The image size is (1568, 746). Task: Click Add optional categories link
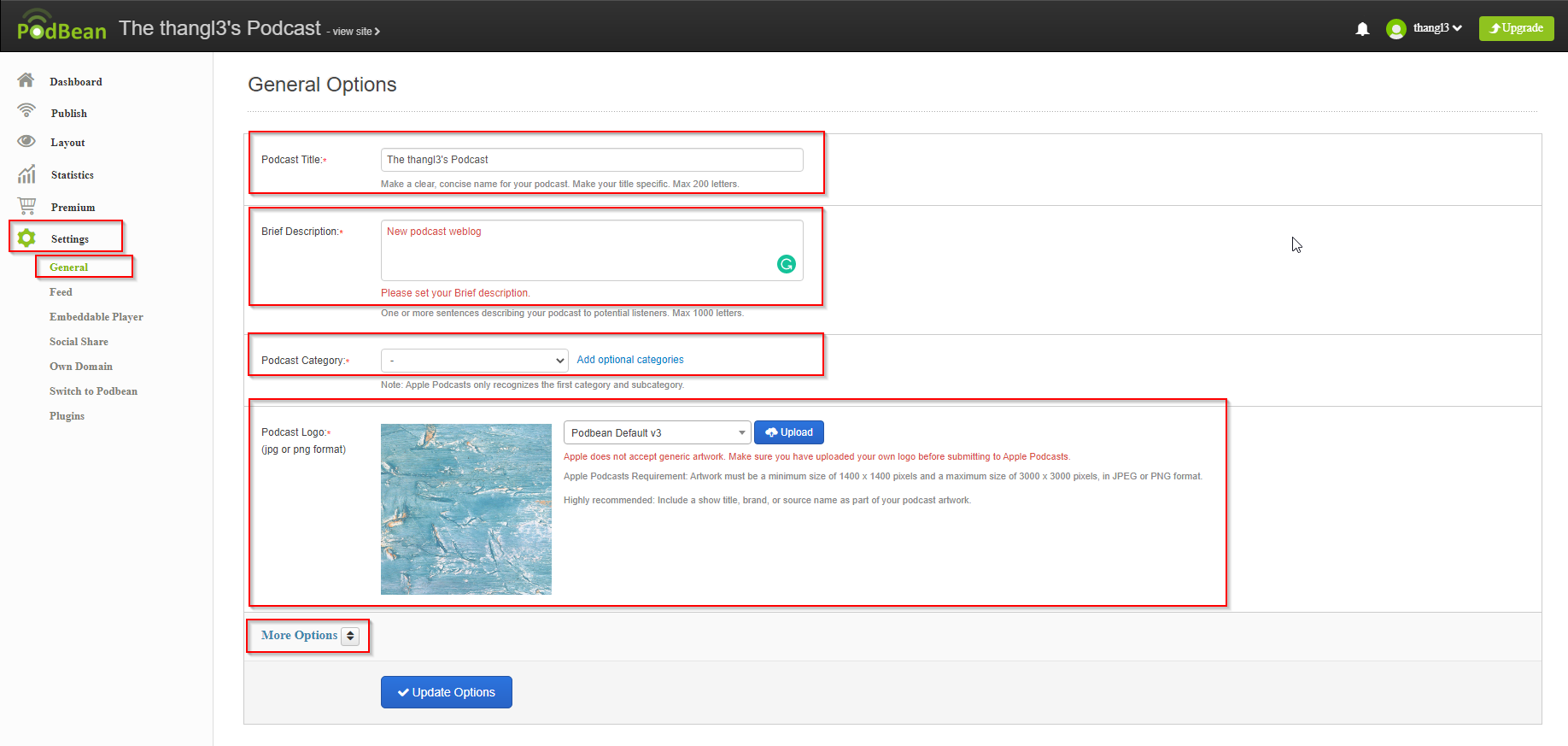tap(630, 360)
